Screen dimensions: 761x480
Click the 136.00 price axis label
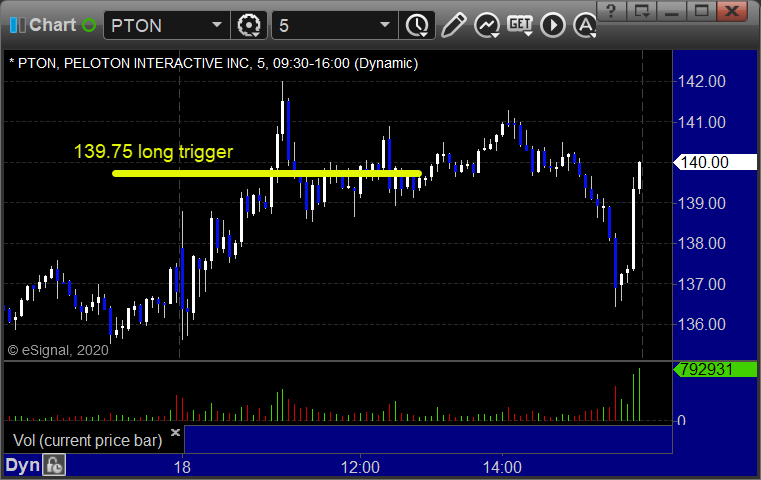[702, 324]
